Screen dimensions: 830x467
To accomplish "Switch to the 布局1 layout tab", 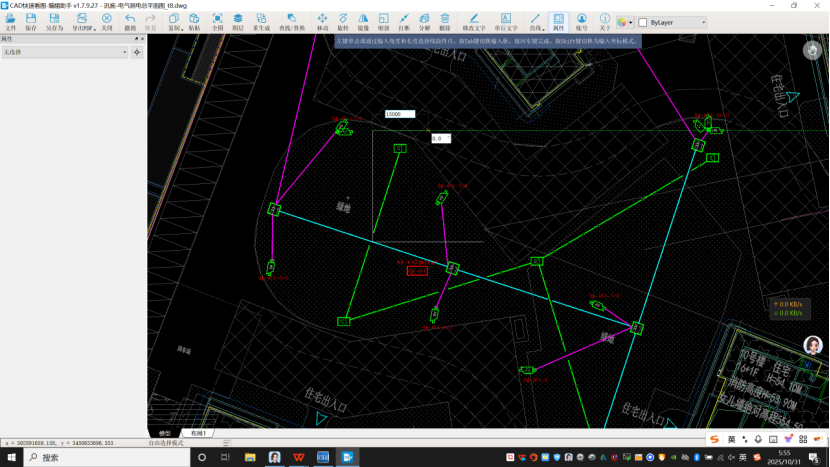I will tap(198, 433).
